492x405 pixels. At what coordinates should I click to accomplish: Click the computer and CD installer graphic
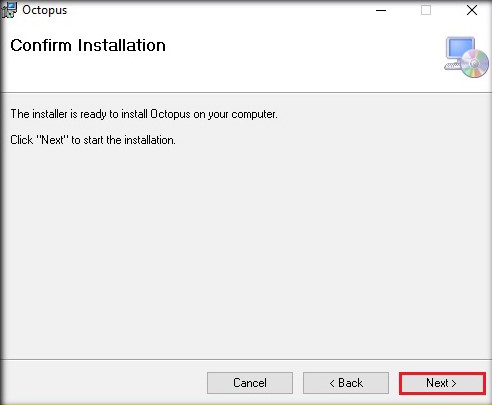(x=466, y=57)
